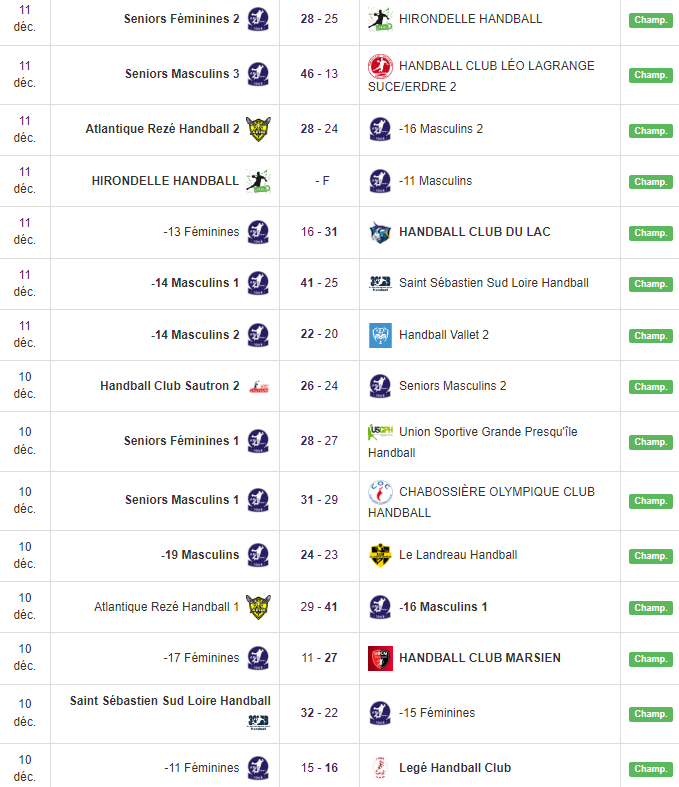Screen dimensions: 679x787
Task: Click Champ. badge on the Handball Club du Lac row
Action: pyautogui.click(x=650, y=233)
